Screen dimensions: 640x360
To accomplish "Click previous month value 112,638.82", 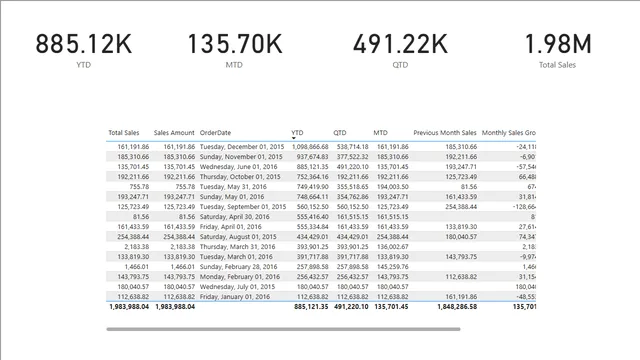I will click(461, 277).
